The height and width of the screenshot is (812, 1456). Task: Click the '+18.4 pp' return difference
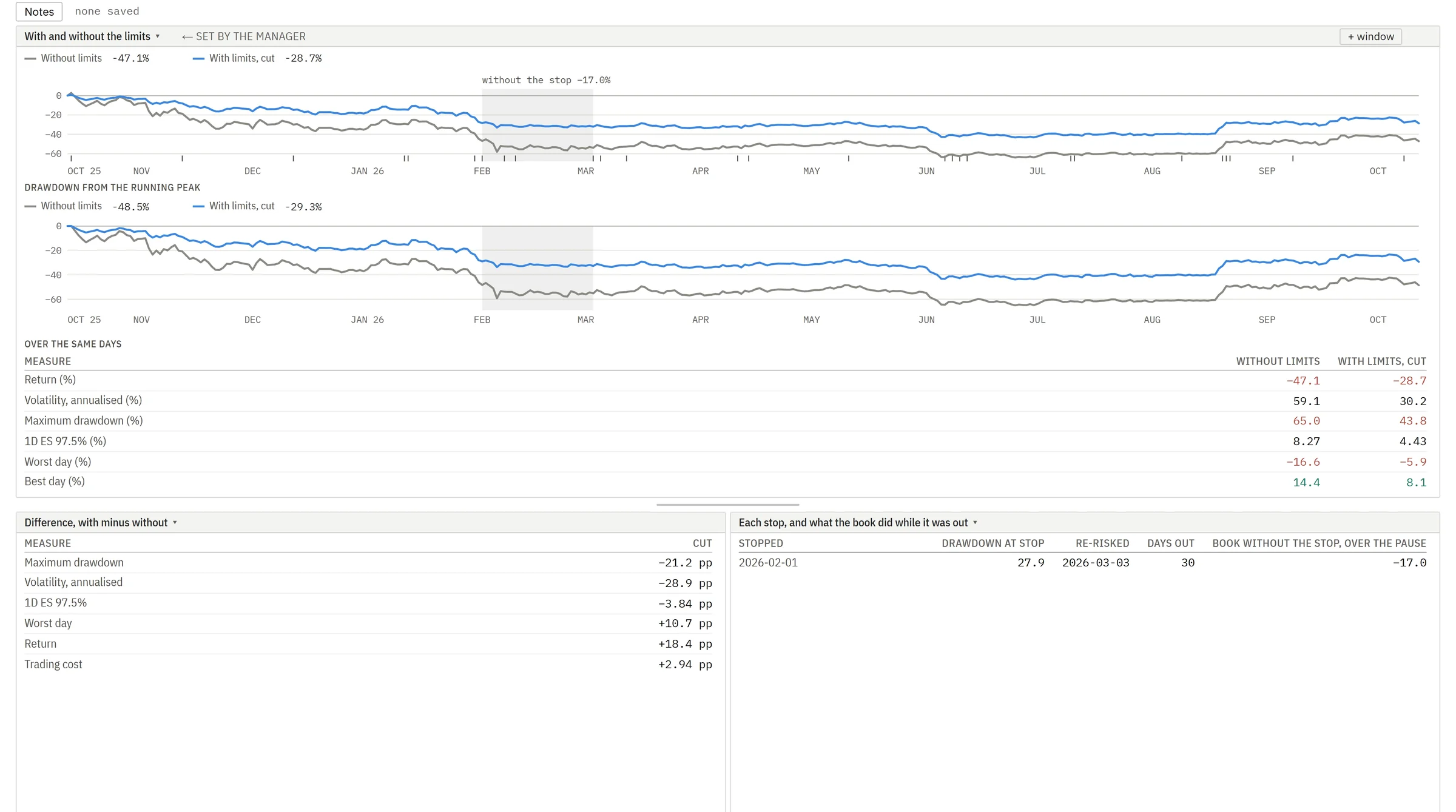(685, 644)
